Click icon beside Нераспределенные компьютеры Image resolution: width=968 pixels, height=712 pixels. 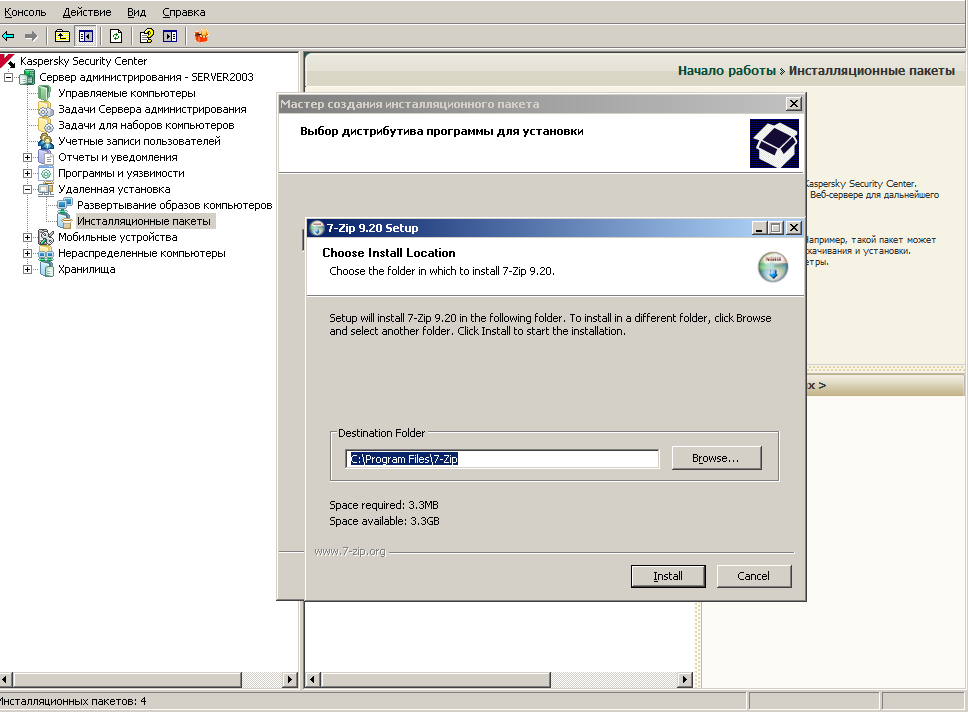(46, 253)
